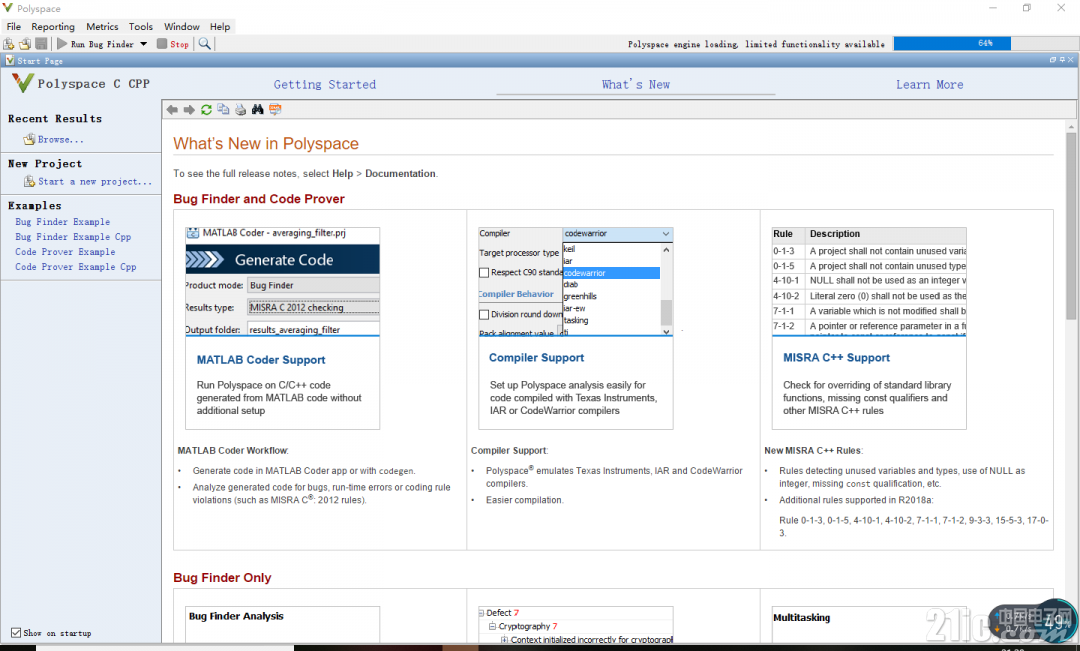
Task: Go back with the left arrow icon
Action: click(172, 110)
